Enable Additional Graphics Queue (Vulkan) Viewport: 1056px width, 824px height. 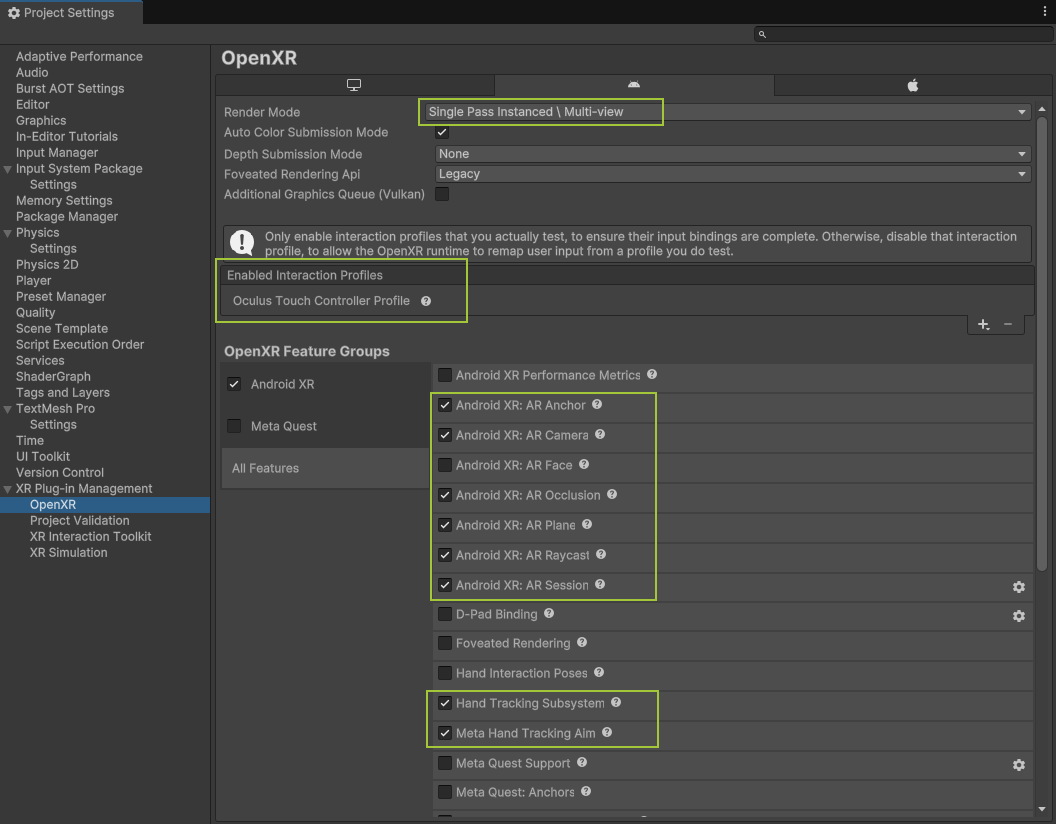[x=441, y=194]
